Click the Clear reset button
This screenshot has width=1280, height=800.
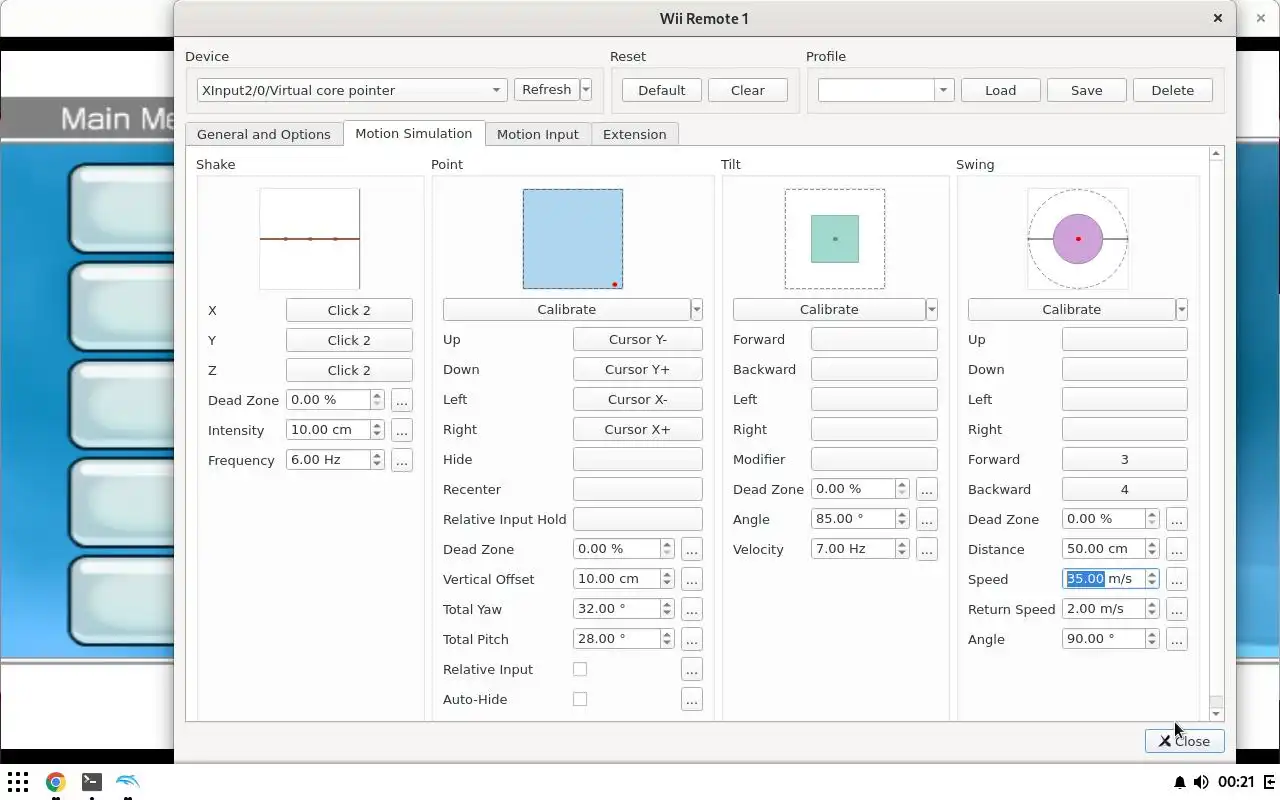(x=748, y=90)
